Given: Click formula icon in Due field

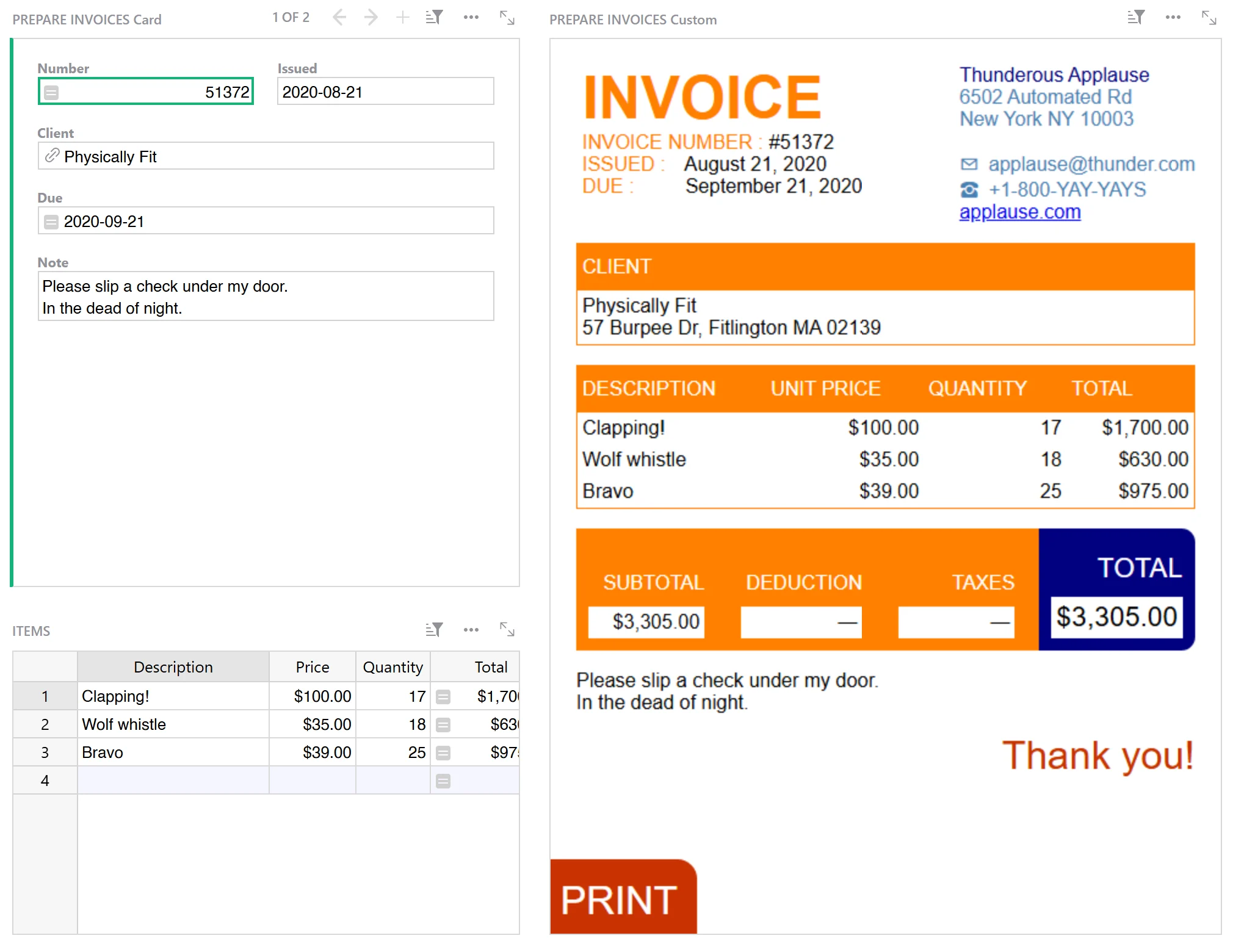Looking at the screenshot, I should [x=51, y=222].
